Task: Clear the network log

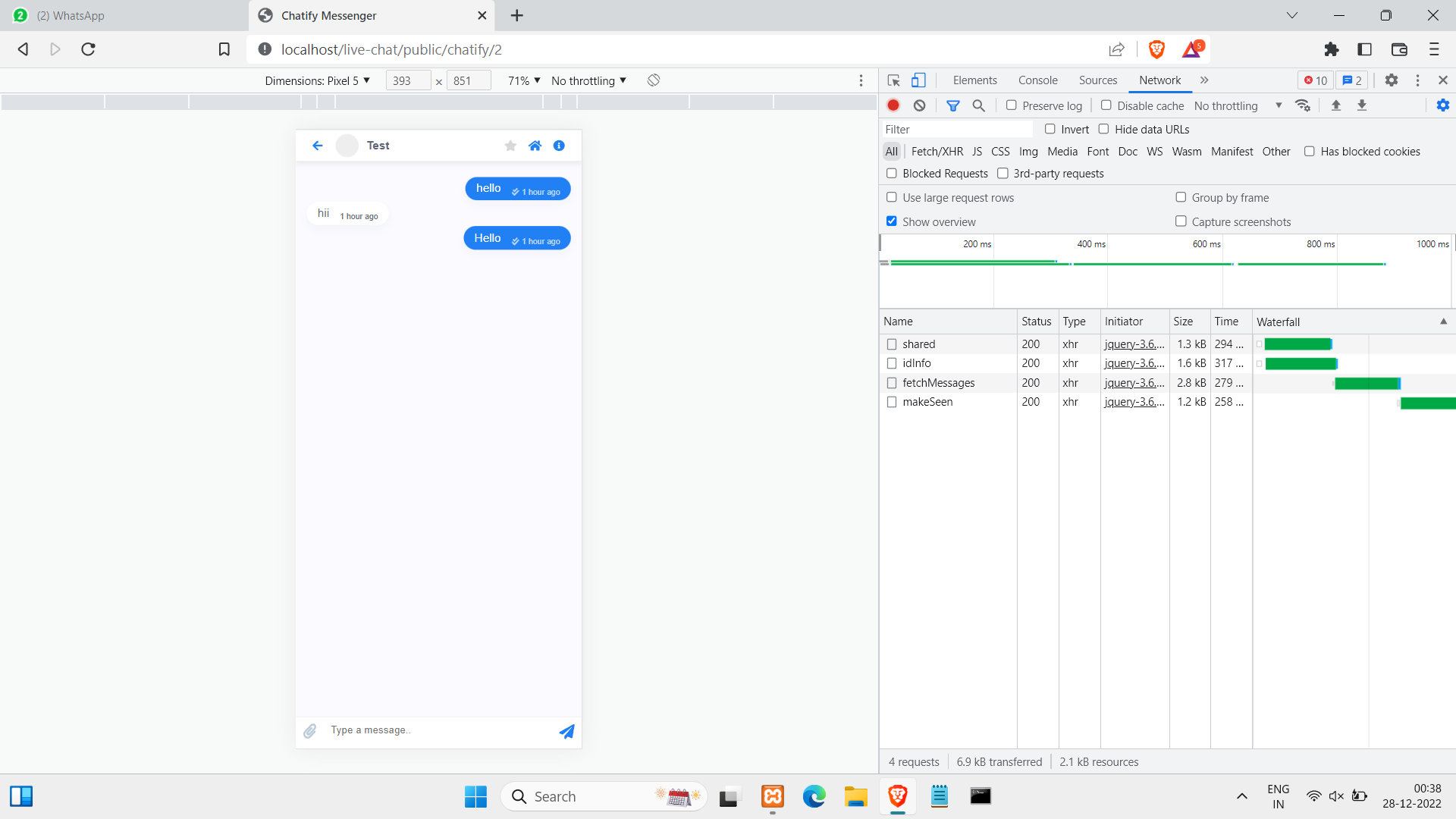Action: point(919,105)
